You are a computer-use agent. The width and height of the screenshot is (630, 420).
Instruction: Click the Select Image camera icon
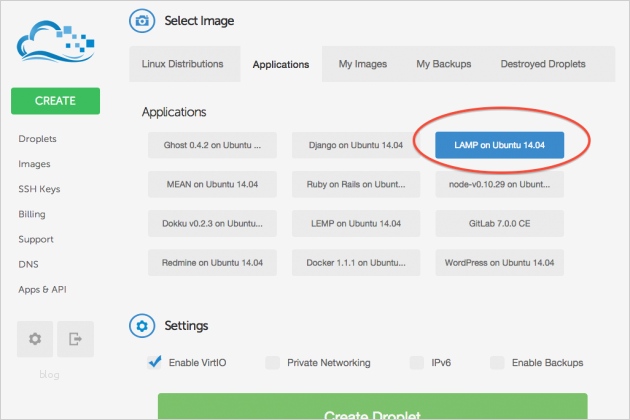pyautogui.click(x=144, y=20)
